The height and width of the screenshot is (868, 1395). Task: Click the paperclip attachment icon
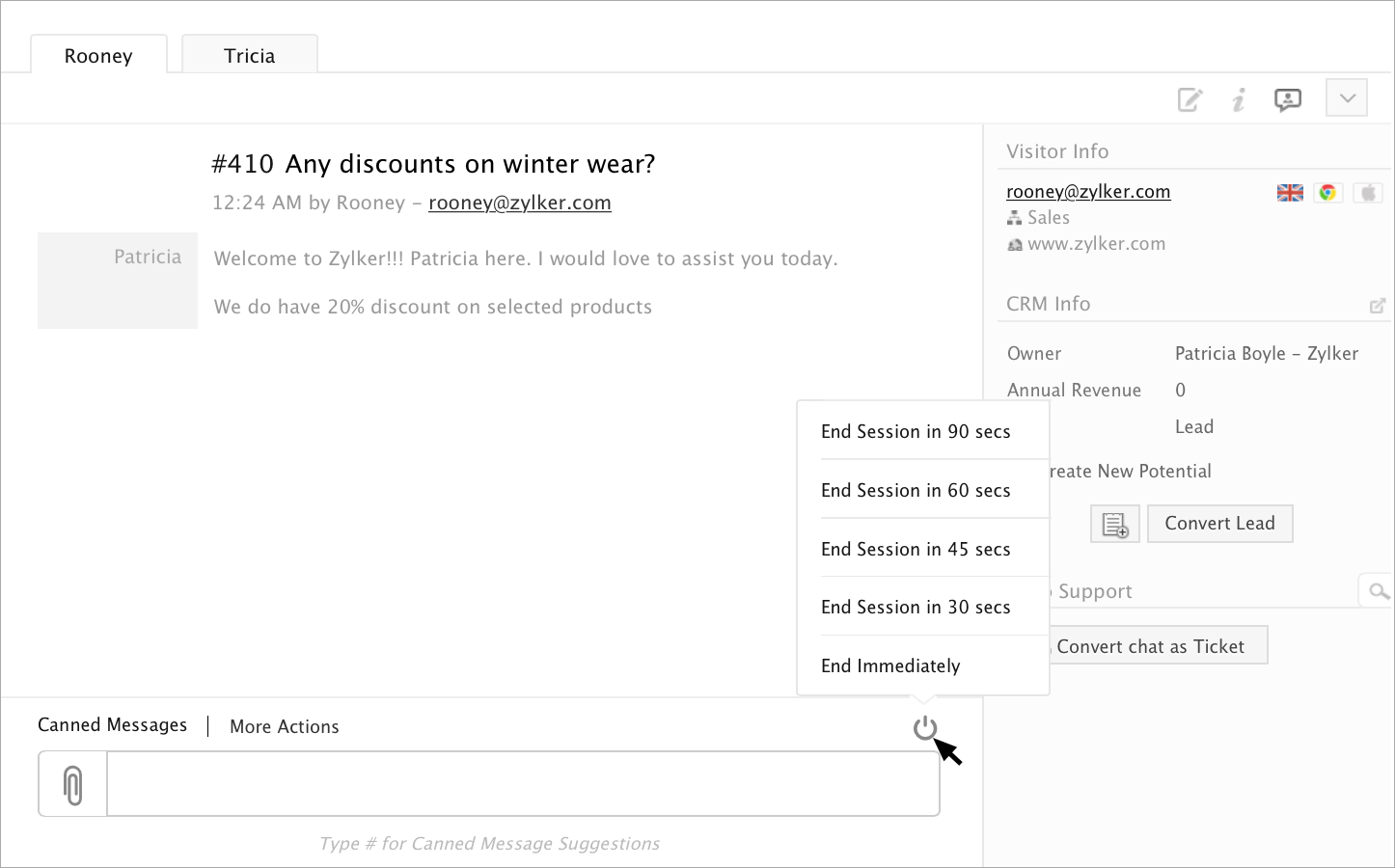72,785
